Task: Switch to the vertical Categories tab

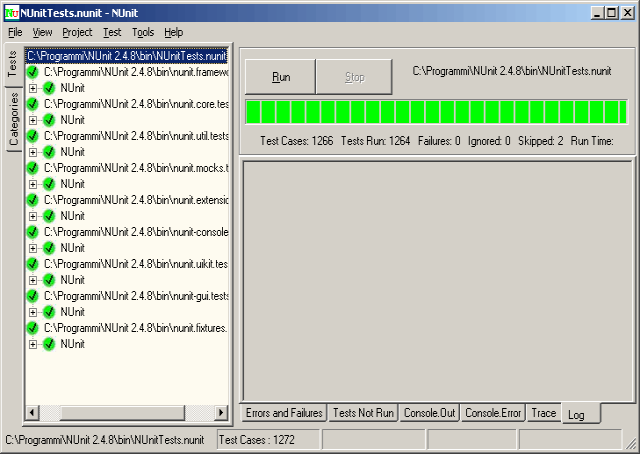Action: tap(14, 119)
